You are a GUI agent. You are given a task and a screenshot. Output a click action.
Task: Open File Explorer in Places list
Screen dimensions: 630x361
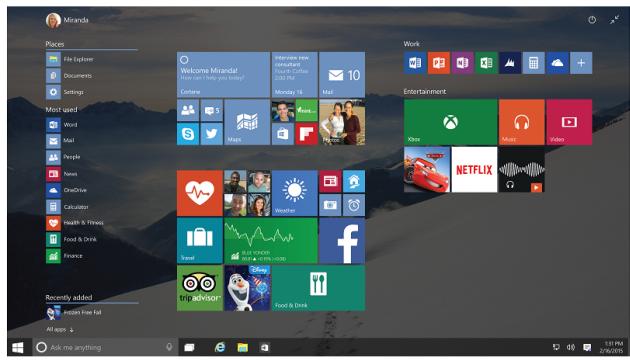click(x=70, y=59)
